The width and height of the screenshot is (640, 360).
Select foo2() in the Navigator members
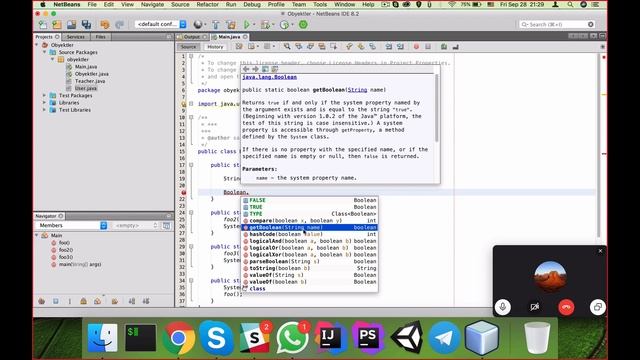coord(66,250)
